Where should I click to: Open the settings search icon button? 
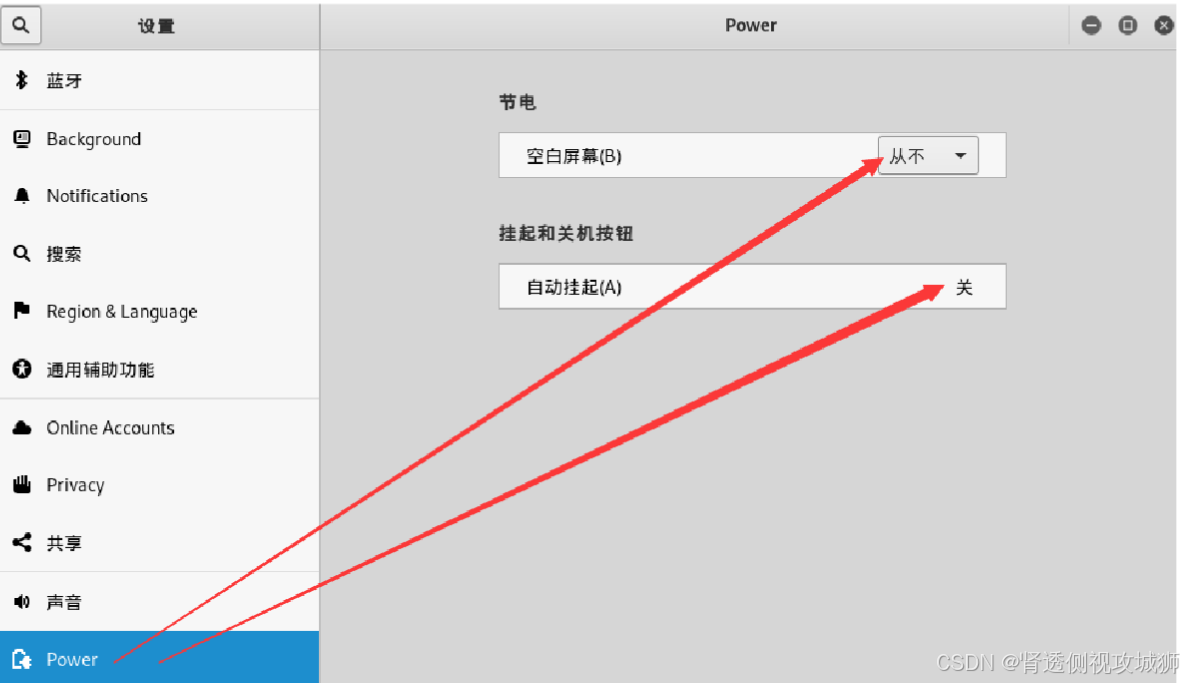pos(20,26)
